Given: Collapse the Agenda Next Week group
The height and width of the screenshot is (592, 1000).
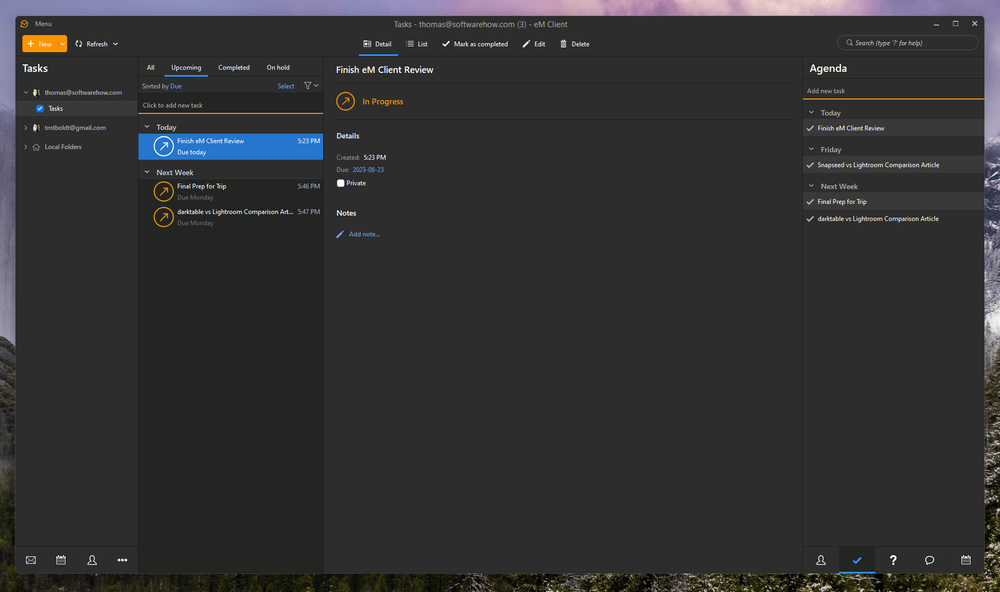Looking at the screenshot, I should [x=811, y=186].
